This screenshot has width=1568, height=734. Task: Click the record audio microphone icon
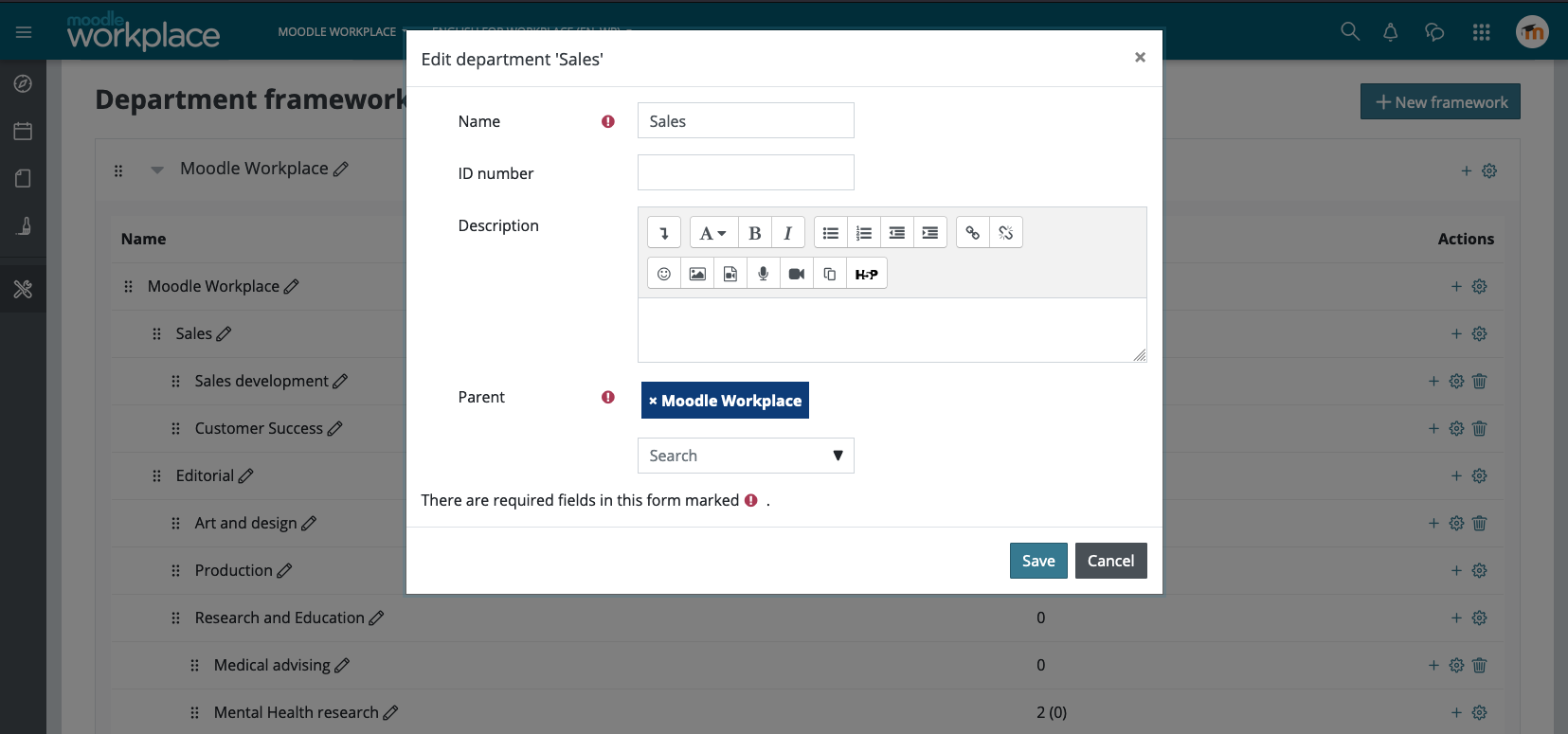pyautogui.click(x=764, y=274)
